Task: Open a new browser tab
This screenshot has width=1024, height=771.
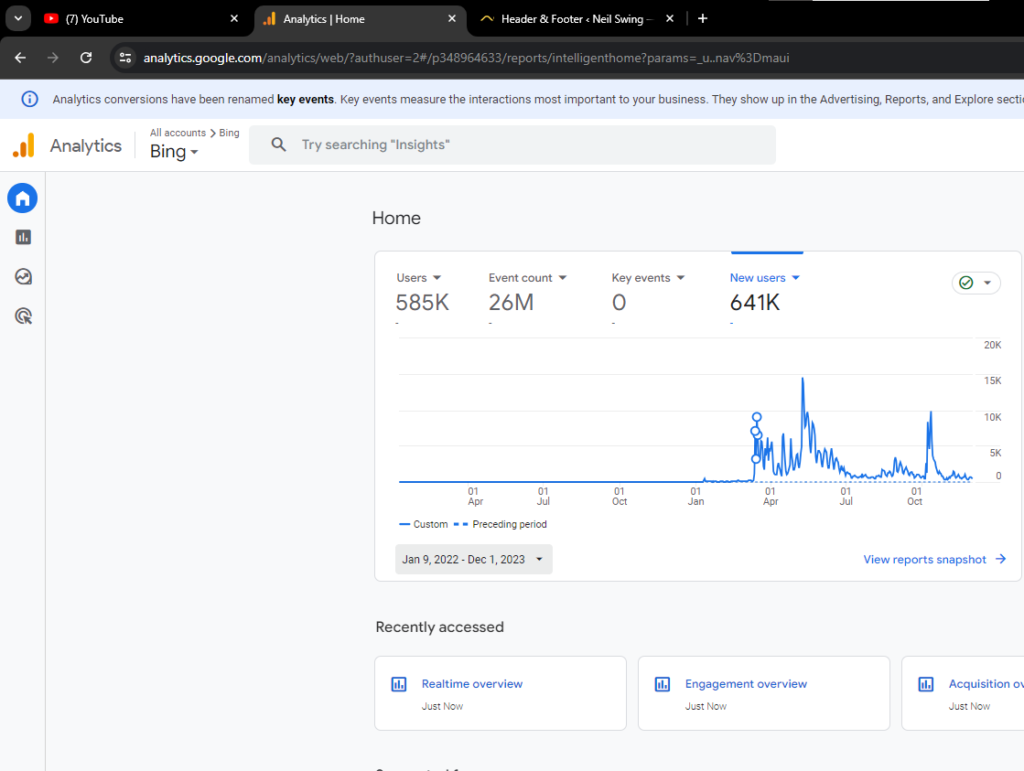Action: [702, 18]
